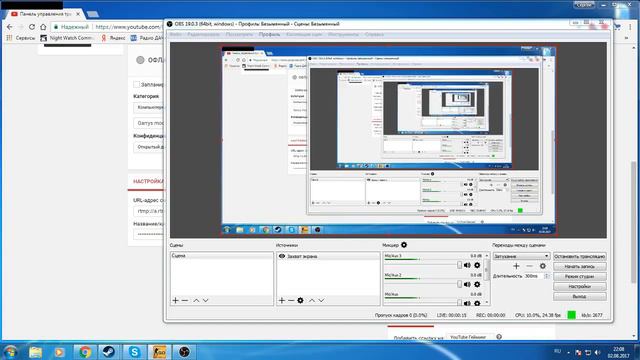Open Категория dropdown on YouTube page
640x360 pixels.
pos(148,108)
